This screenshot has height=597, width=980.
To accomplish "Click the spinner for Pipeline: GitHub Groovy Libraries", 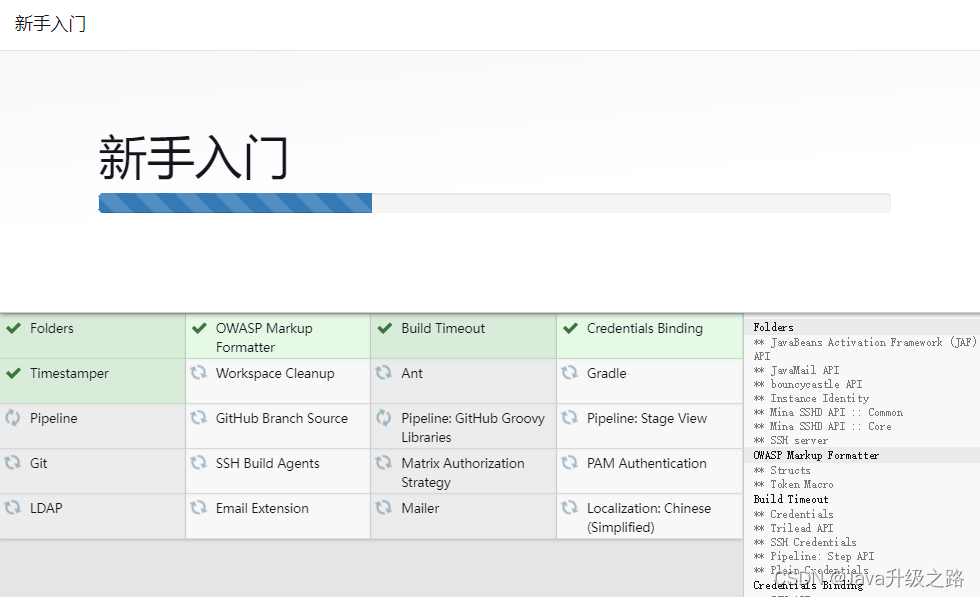I will (x=384, y=418).
